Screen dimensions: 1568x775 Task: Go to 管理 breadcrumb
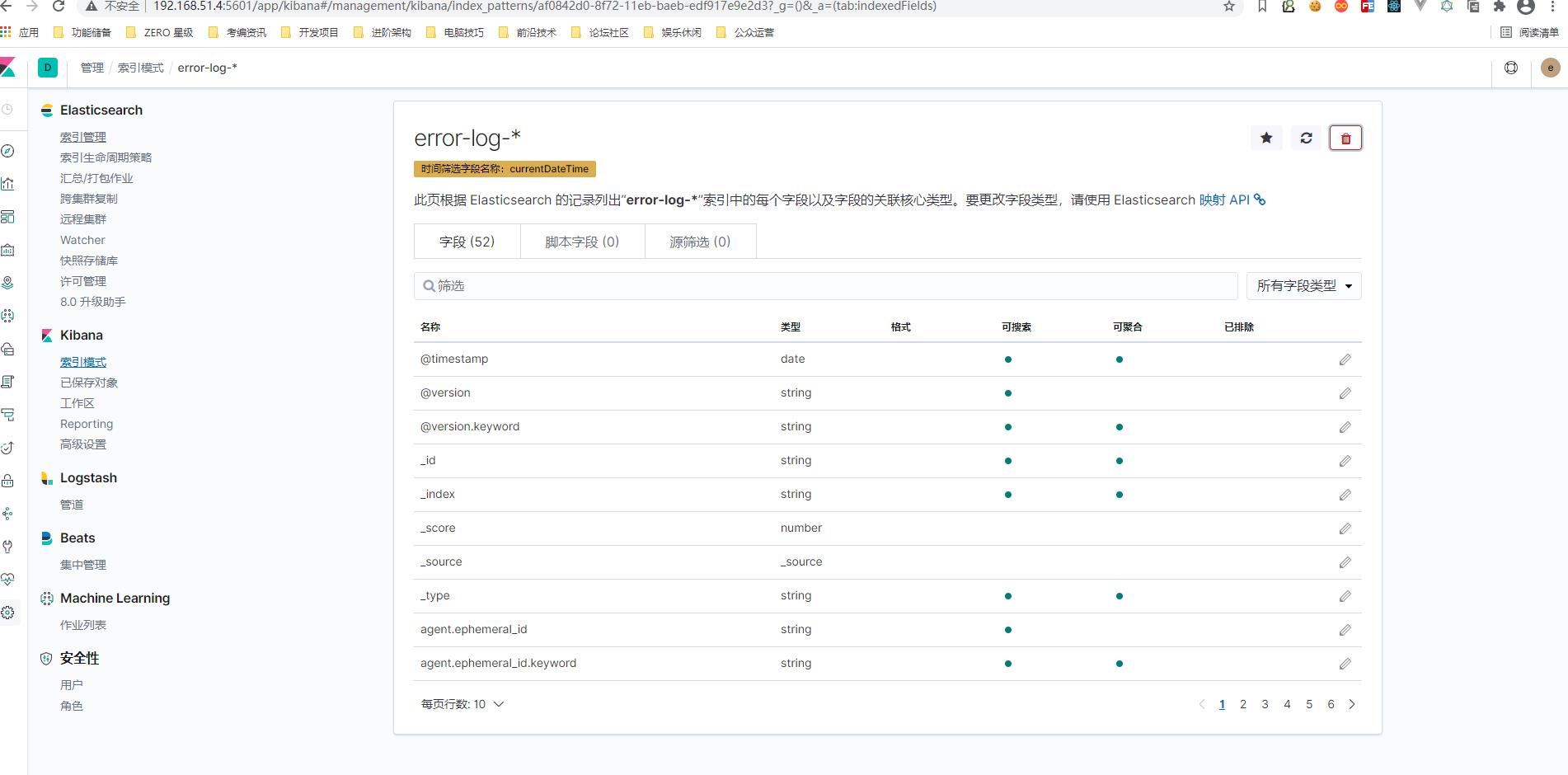tap(92, 68)
